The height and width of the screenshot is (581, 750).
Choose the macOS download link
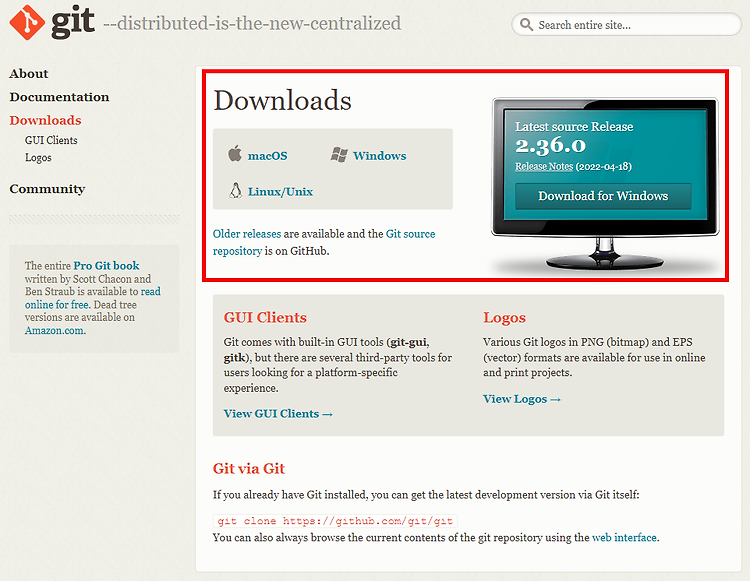[267, 156]
